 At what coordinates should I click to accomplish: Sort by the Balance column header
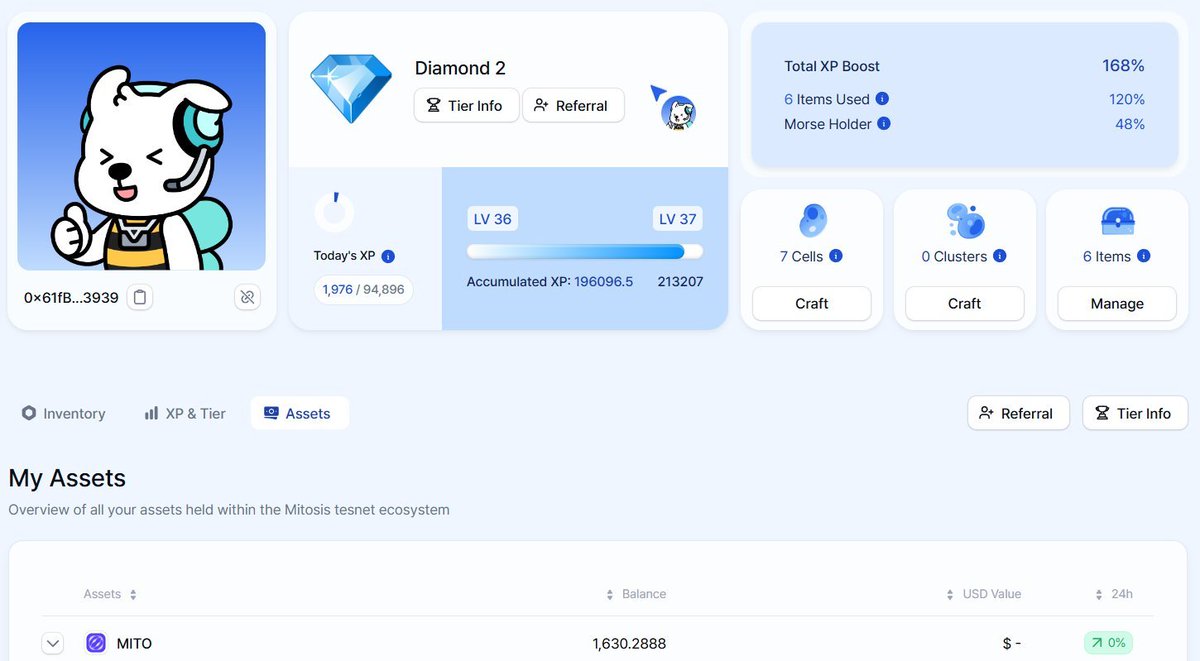click(636, 594)
